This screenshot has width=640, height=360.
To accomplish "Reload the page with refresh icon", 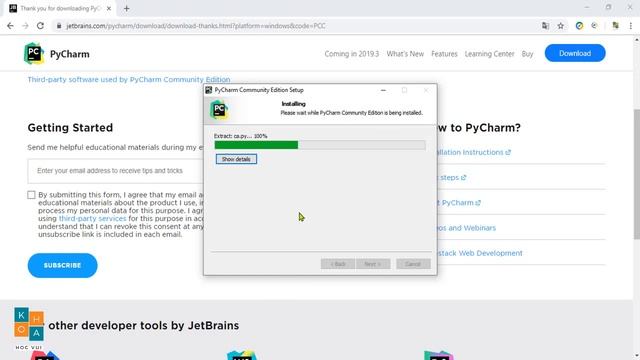I will pyautogui.click(x=40, y=26).
